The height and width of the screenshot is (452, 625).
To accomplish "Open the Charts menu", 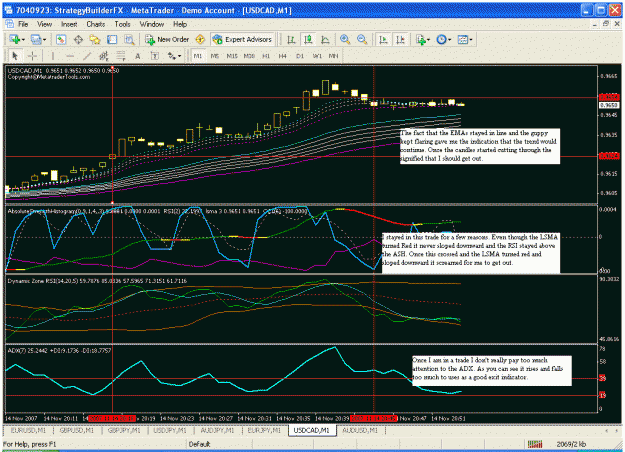I will tap(96, 24).
